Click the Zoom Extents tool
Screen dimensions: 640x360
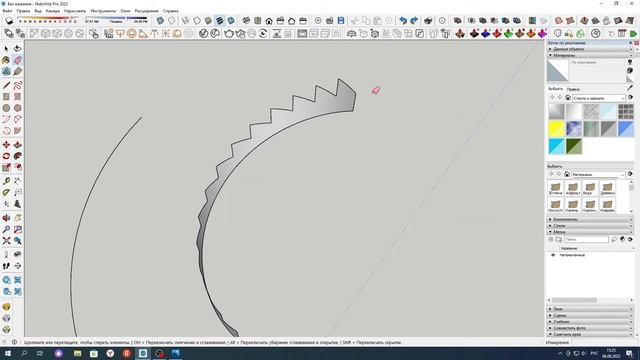point(6,241)
